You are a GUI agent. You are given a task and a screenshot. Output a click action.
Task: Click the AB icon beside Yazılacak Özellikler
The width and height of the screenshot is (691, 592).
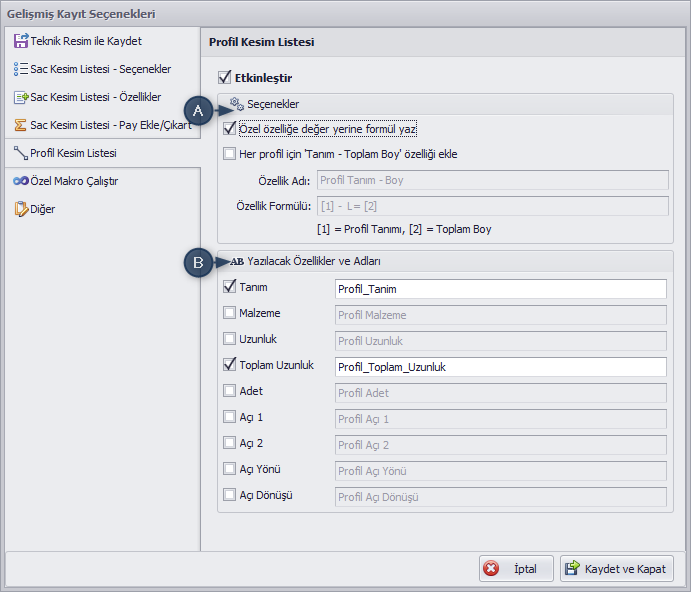point(237,261)
